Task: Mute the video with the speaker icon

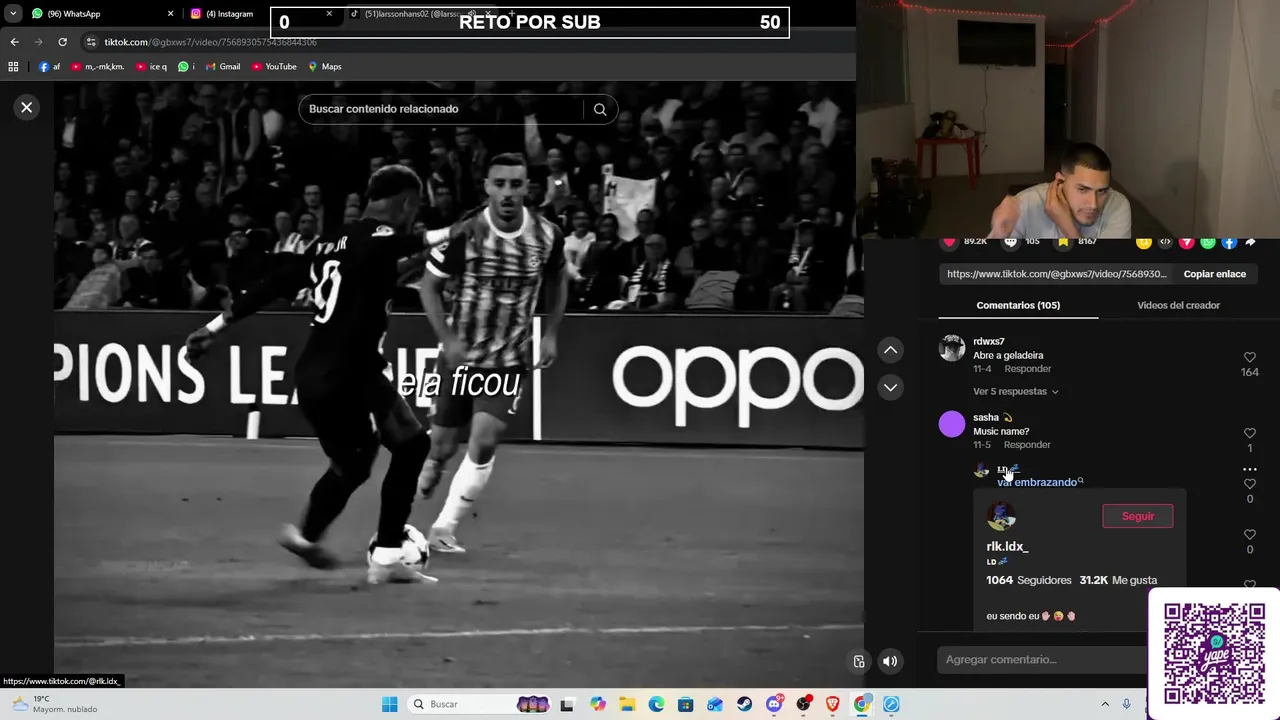Action: (x=890, y=661)
